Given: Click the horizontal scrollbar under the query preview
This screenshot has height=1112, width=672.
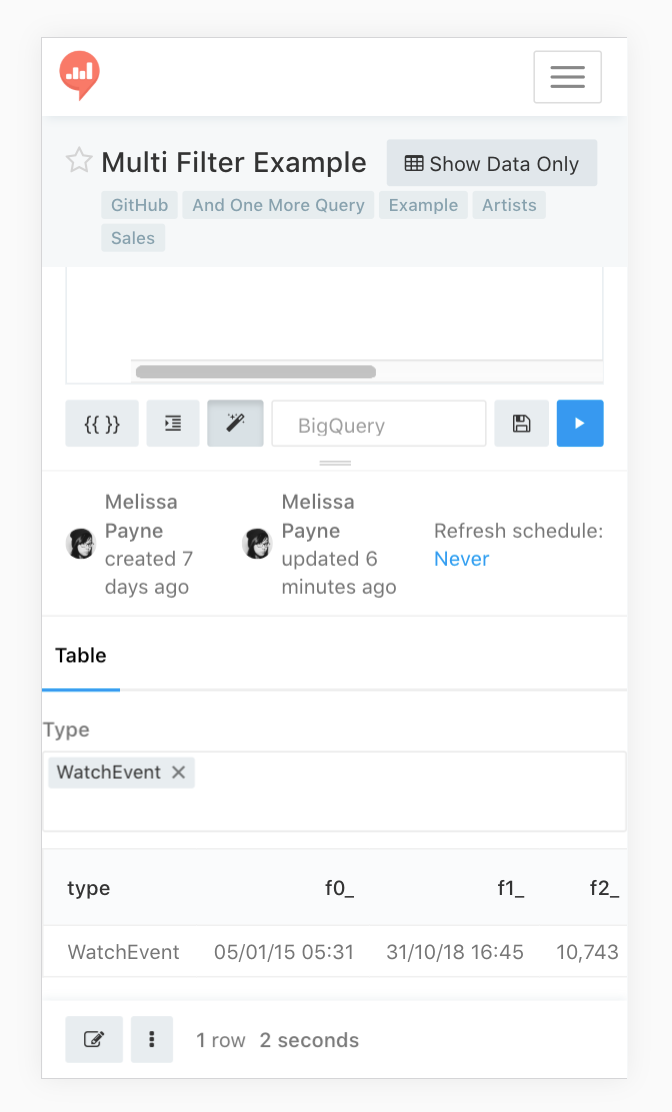Looking at the screenshot, I should [255, 371].
